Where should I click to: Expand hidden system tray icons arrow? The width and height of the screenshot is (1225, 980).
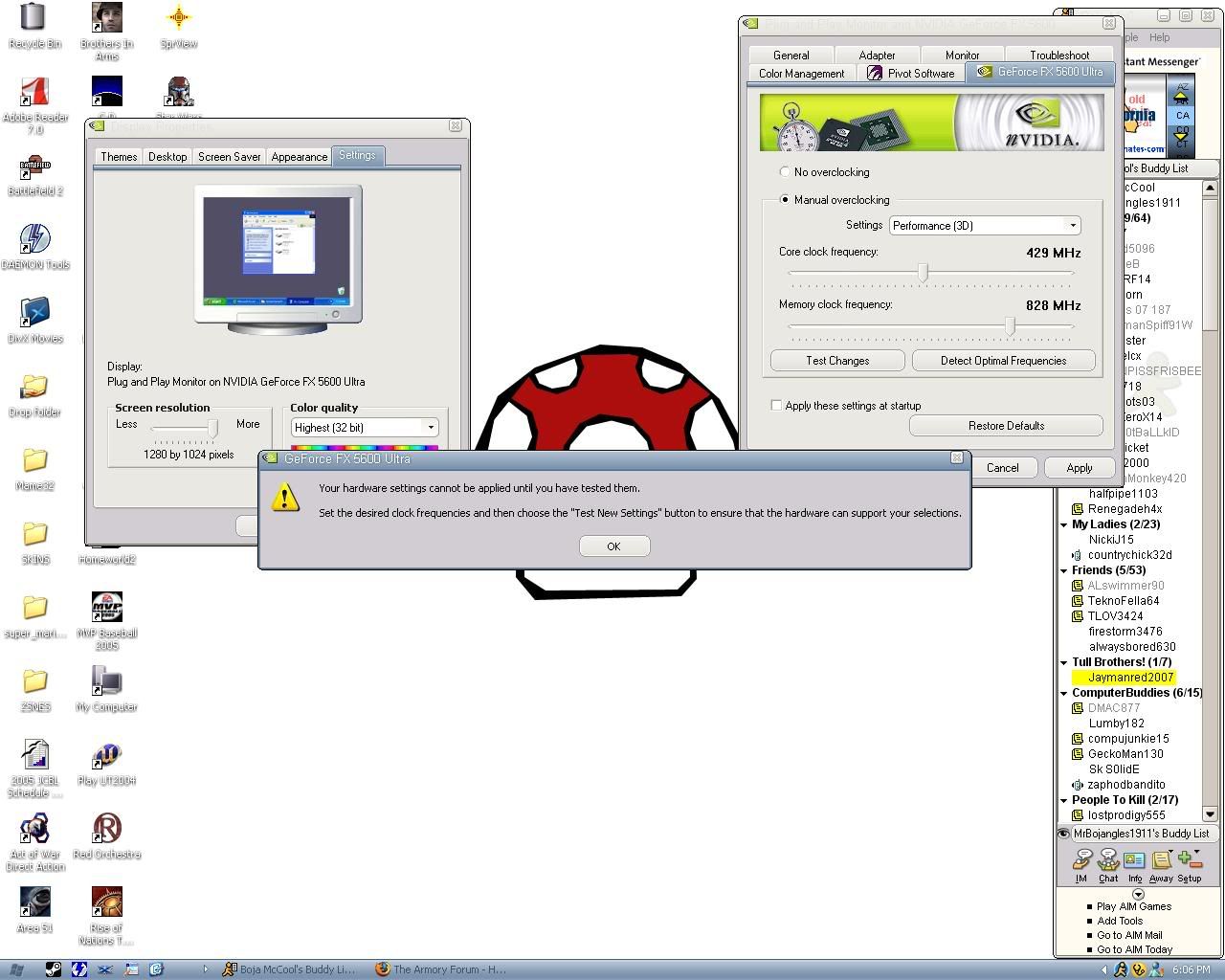pos(1105,969)
